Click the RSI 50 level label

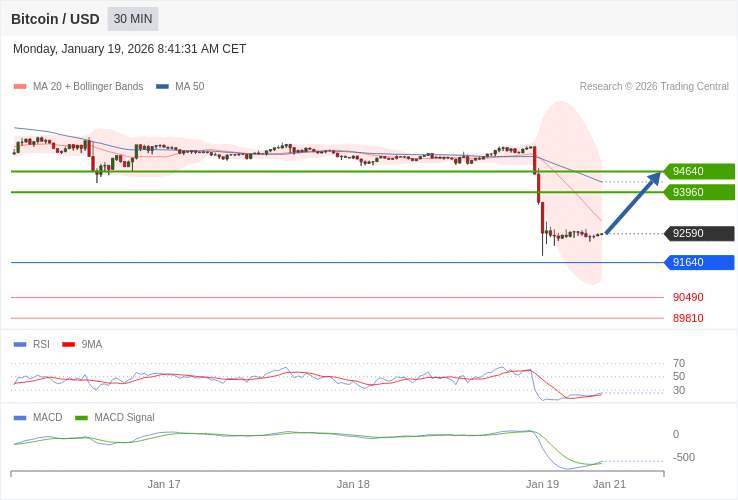tap(679, 377)
